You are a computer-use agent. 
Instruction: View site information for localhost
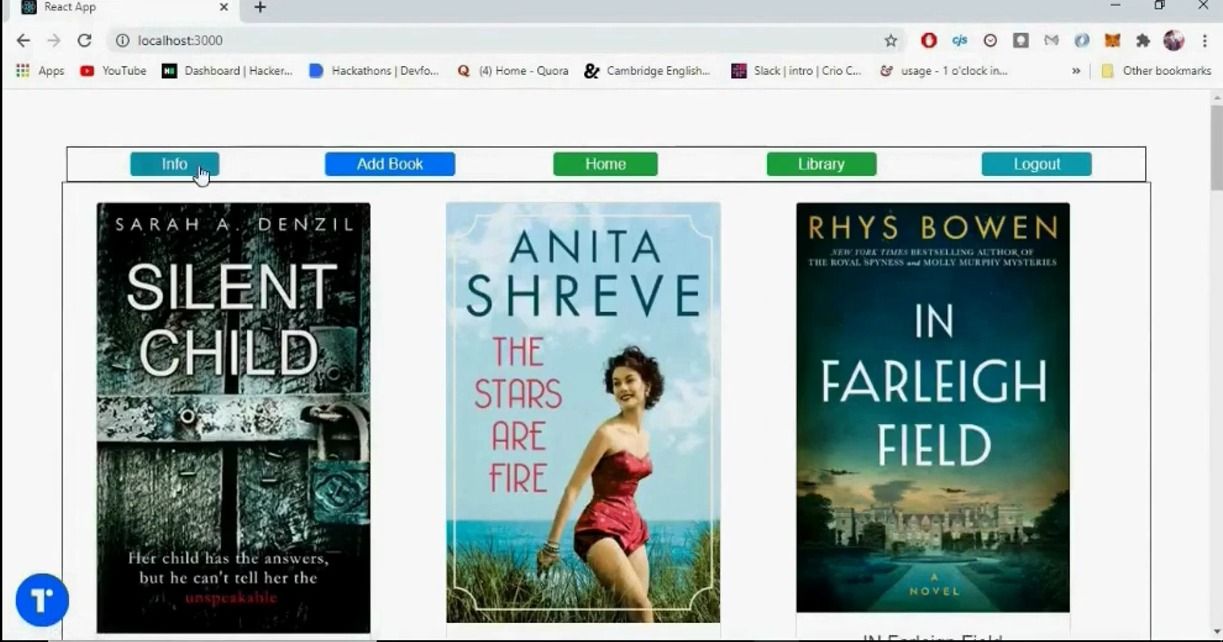[x=122, y=41]
